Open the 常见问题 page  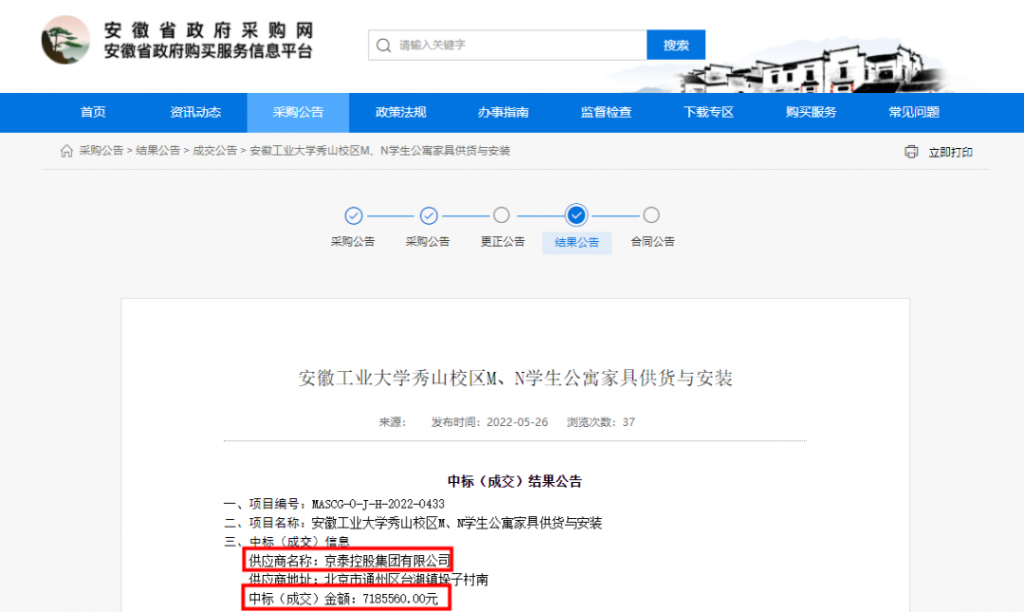tap(913, 112)
